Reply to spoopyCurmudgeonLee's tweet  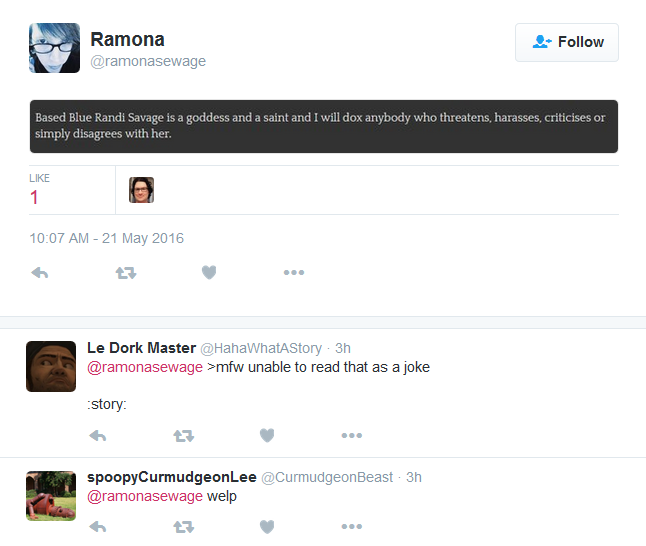click(x=98, y=527)
